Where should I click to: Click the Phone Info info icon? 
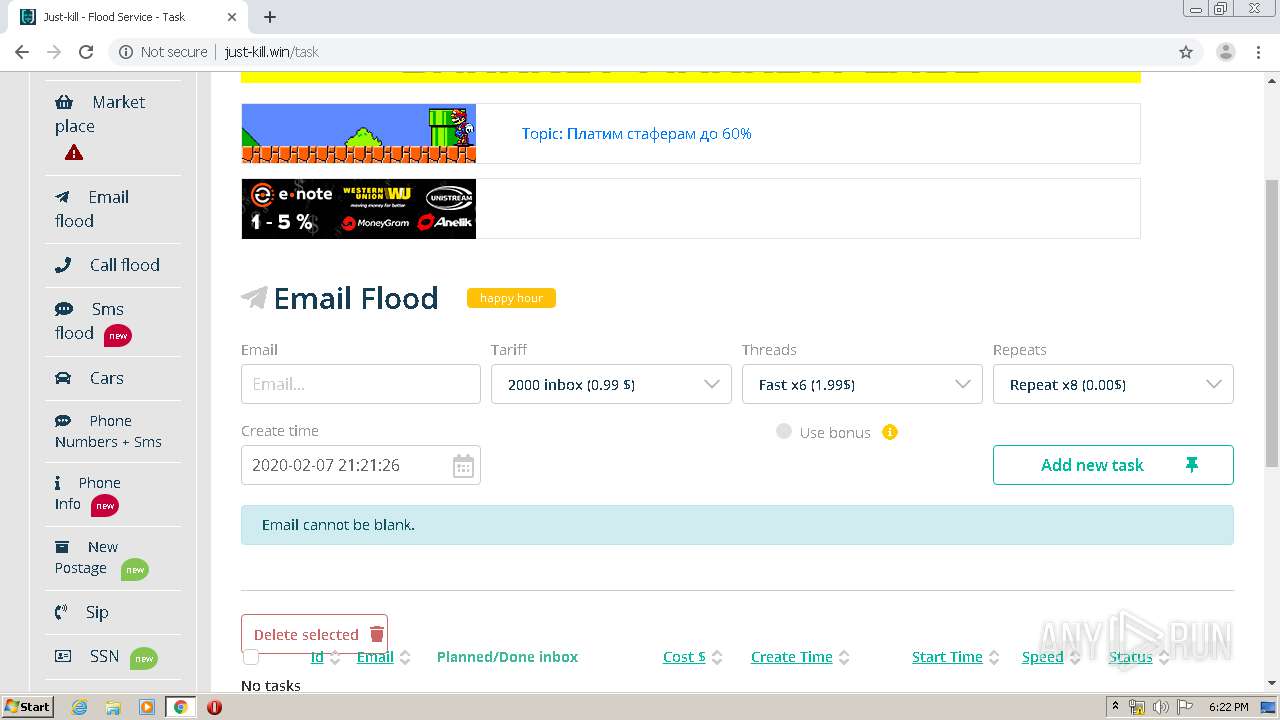point(58,482)
